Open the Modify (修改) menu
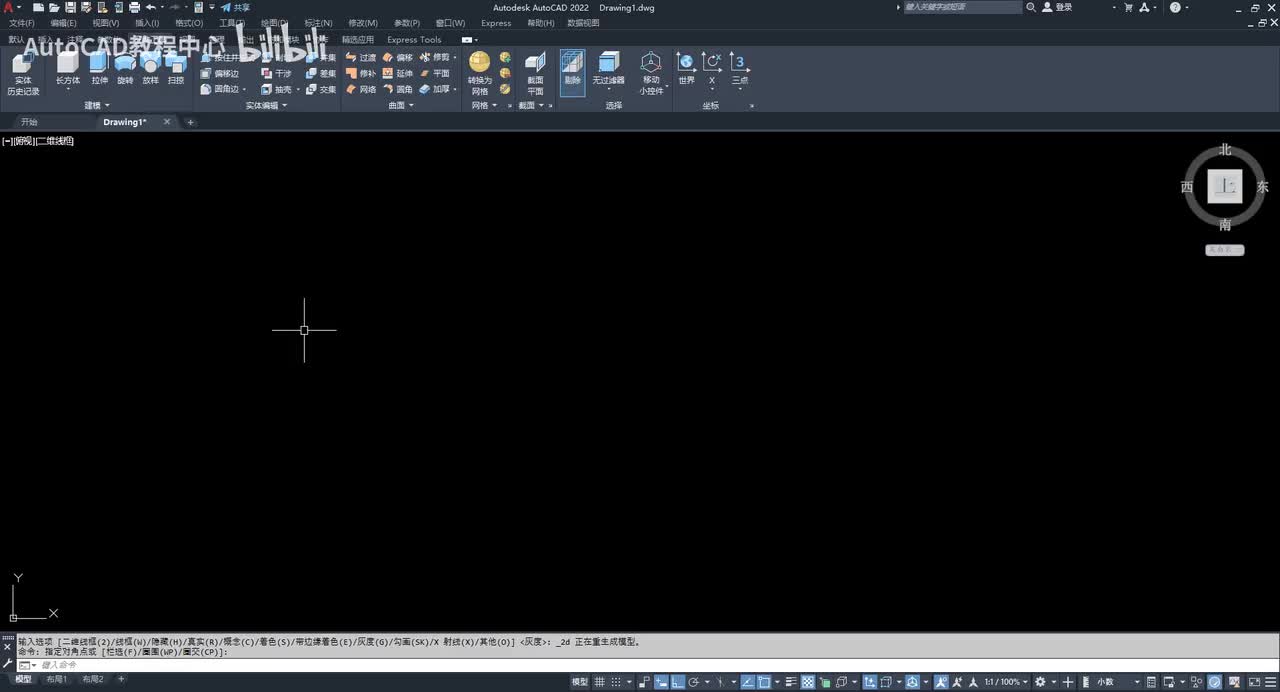The width and height of the screenshot is (1280, 692). pyautogui.click(x=363, y=23)
